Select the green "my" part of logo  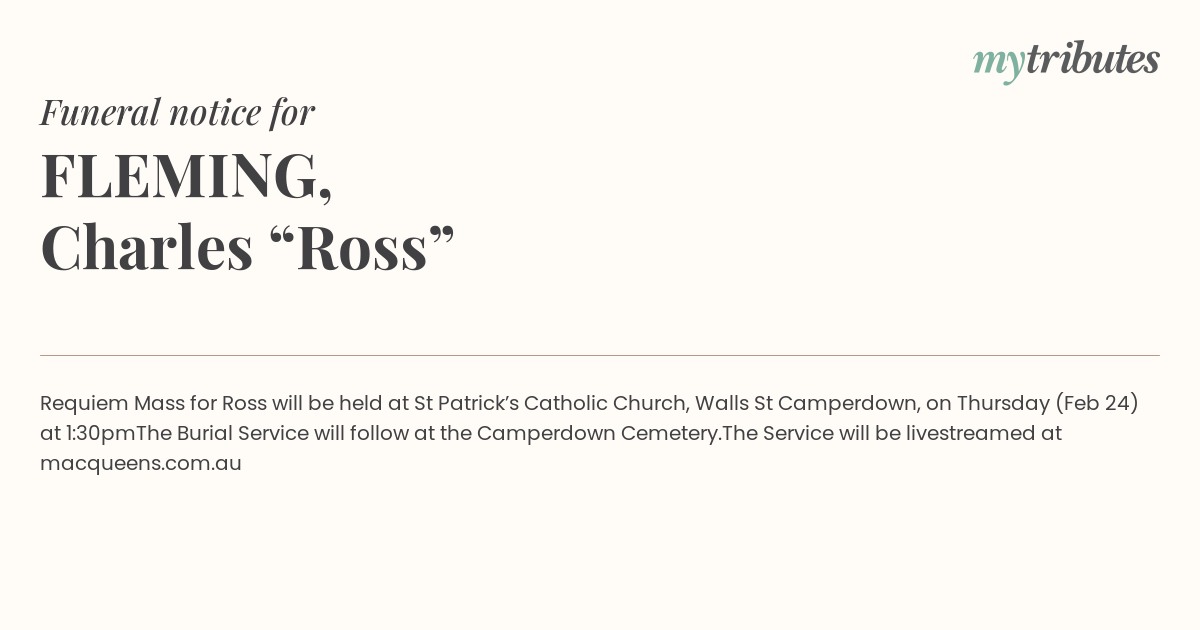pos(999,64)
